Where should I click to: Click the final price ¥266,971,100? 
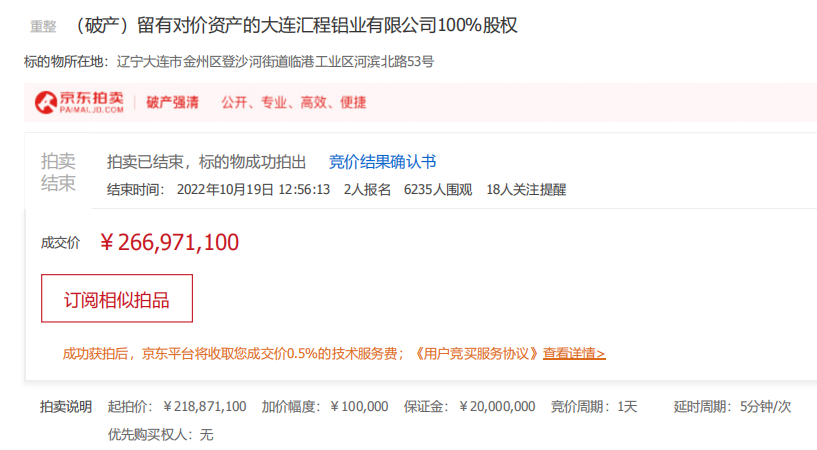click(x=170, y=242)
